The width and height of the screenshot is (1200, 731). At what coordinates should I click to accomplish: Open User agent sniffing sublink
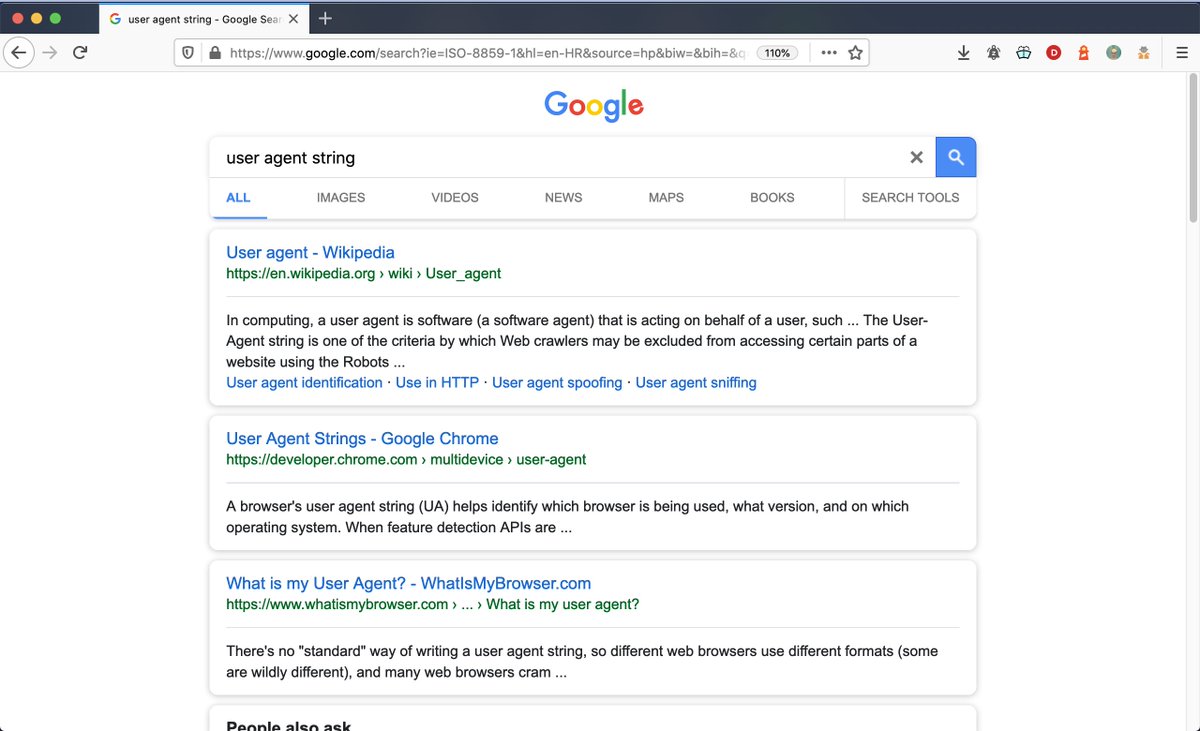(696, 382)
